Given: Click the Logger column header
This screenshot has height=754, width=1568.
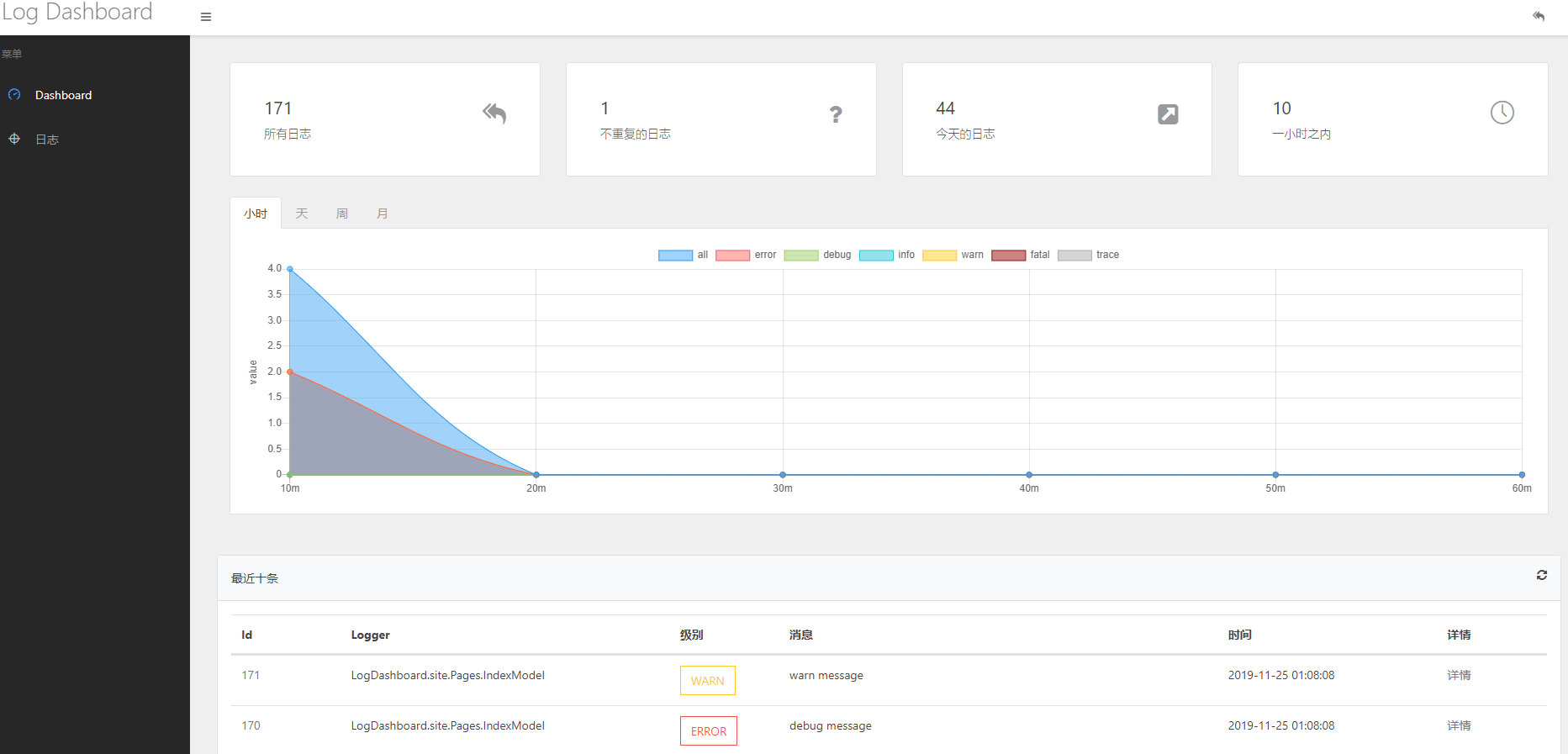Looking at the screenshot, I should click(370, 635).
